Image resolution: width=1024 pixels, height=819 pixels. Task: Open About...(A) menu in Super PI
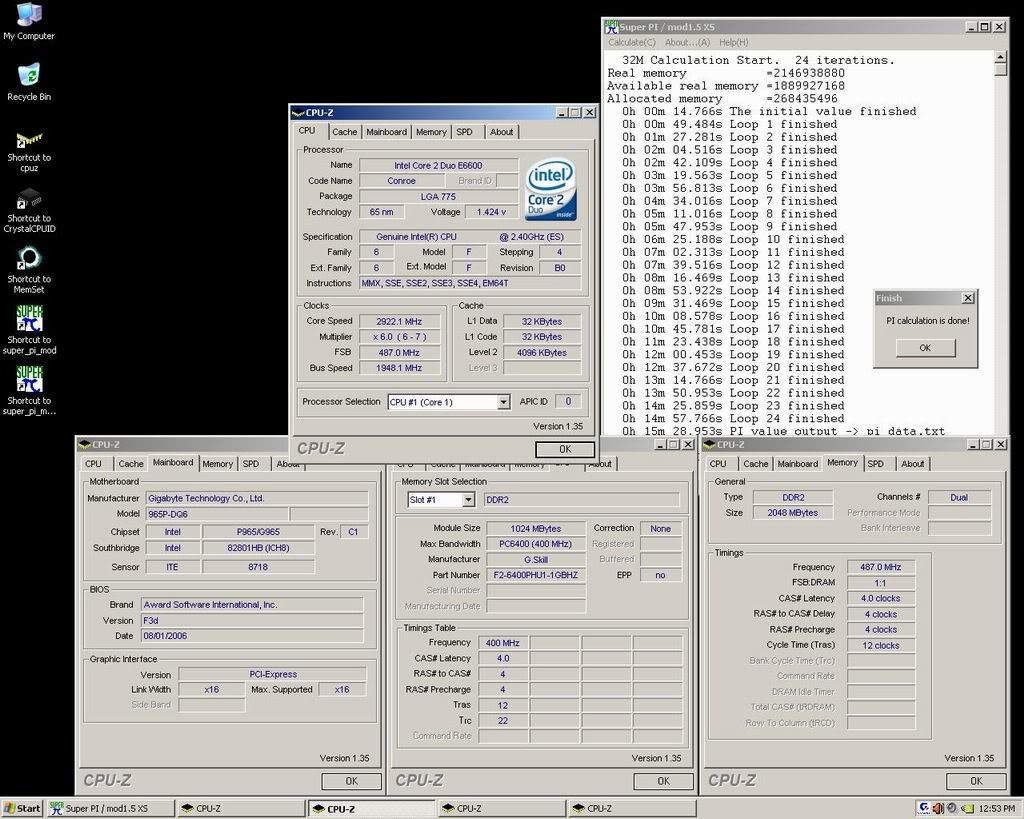(687, 42)
